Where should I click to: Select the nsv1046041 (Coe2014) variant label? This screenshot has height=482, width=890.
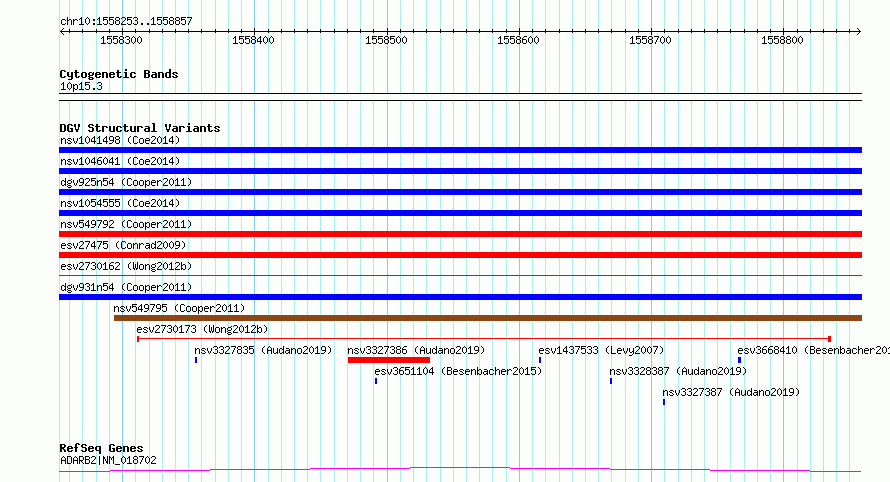pos(120,161)
